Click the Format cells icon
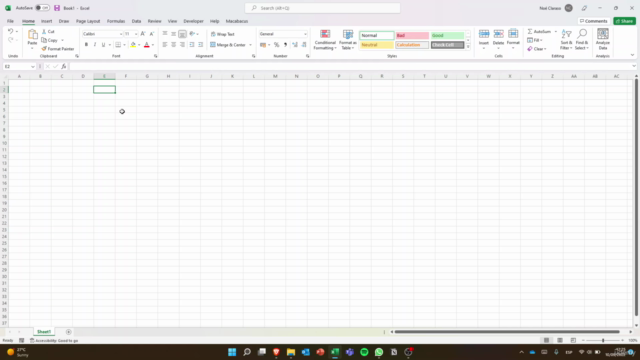 (513, 34)
